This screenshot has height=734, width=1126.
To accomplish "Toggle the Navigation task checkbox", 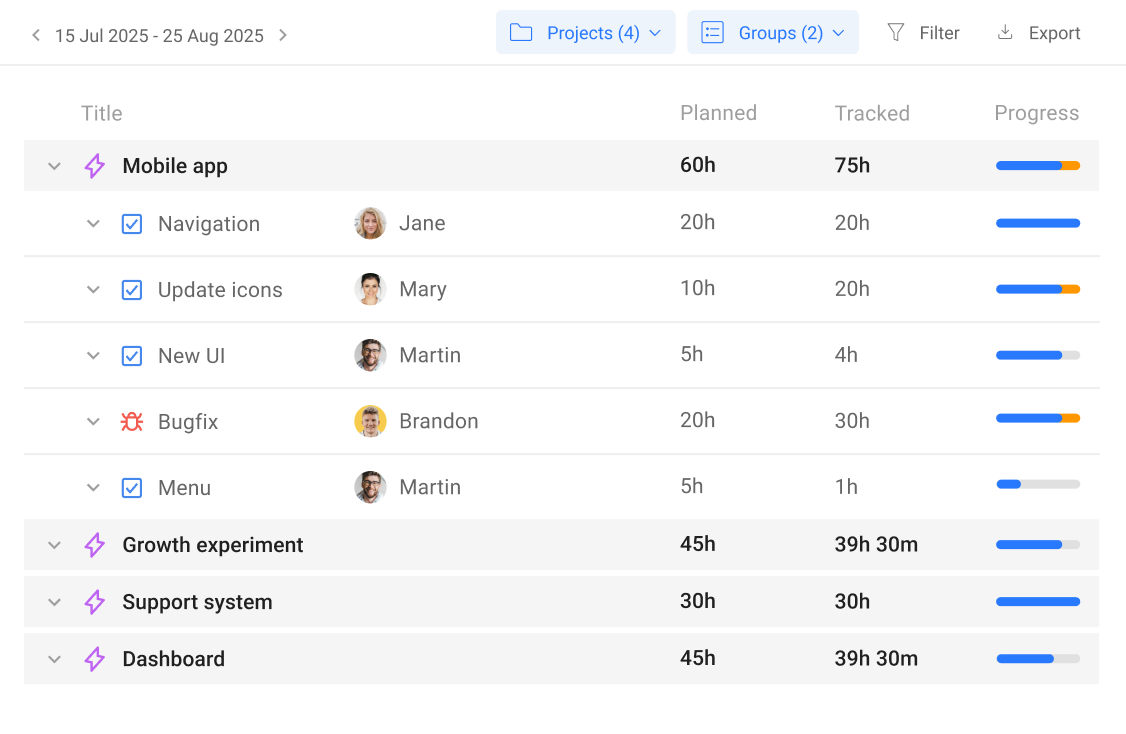I will click(x=132, y=224).
